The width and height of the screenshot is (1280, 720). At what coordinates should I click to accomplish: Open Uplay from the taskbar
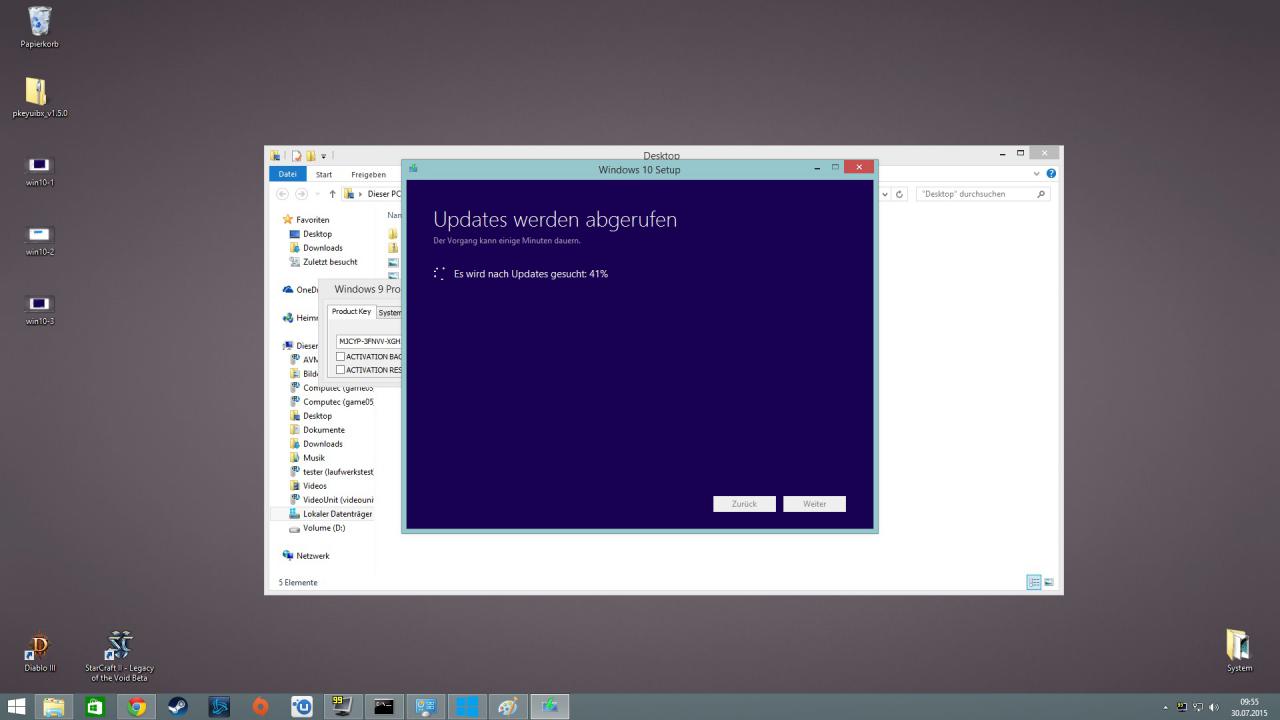[x=301, y=707]
